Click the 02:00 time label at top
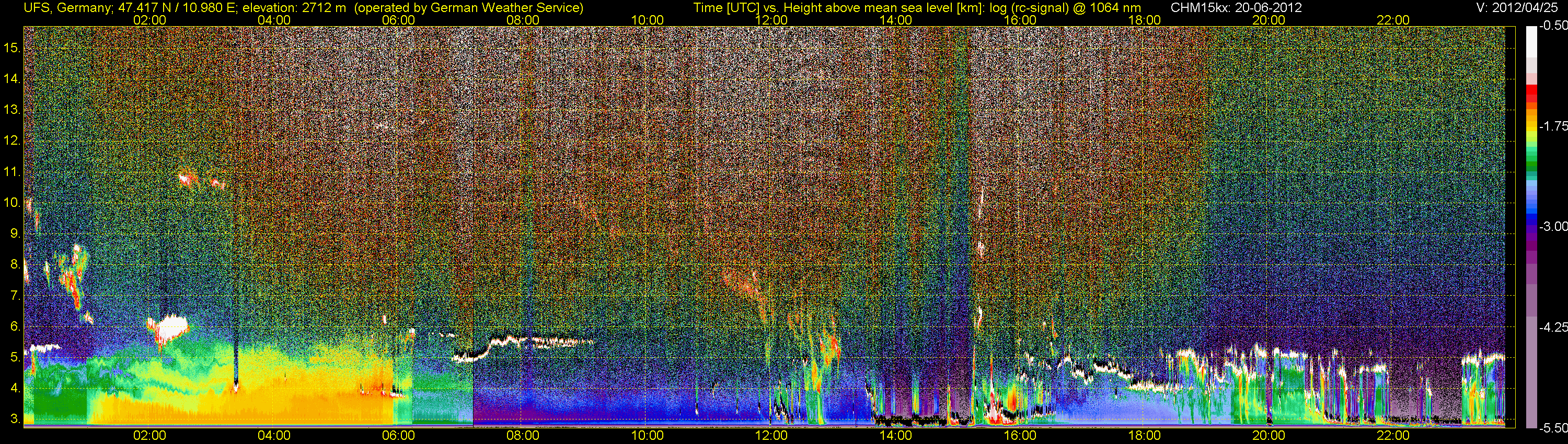The image size is (1568, 444). click(x=149, y=20)
